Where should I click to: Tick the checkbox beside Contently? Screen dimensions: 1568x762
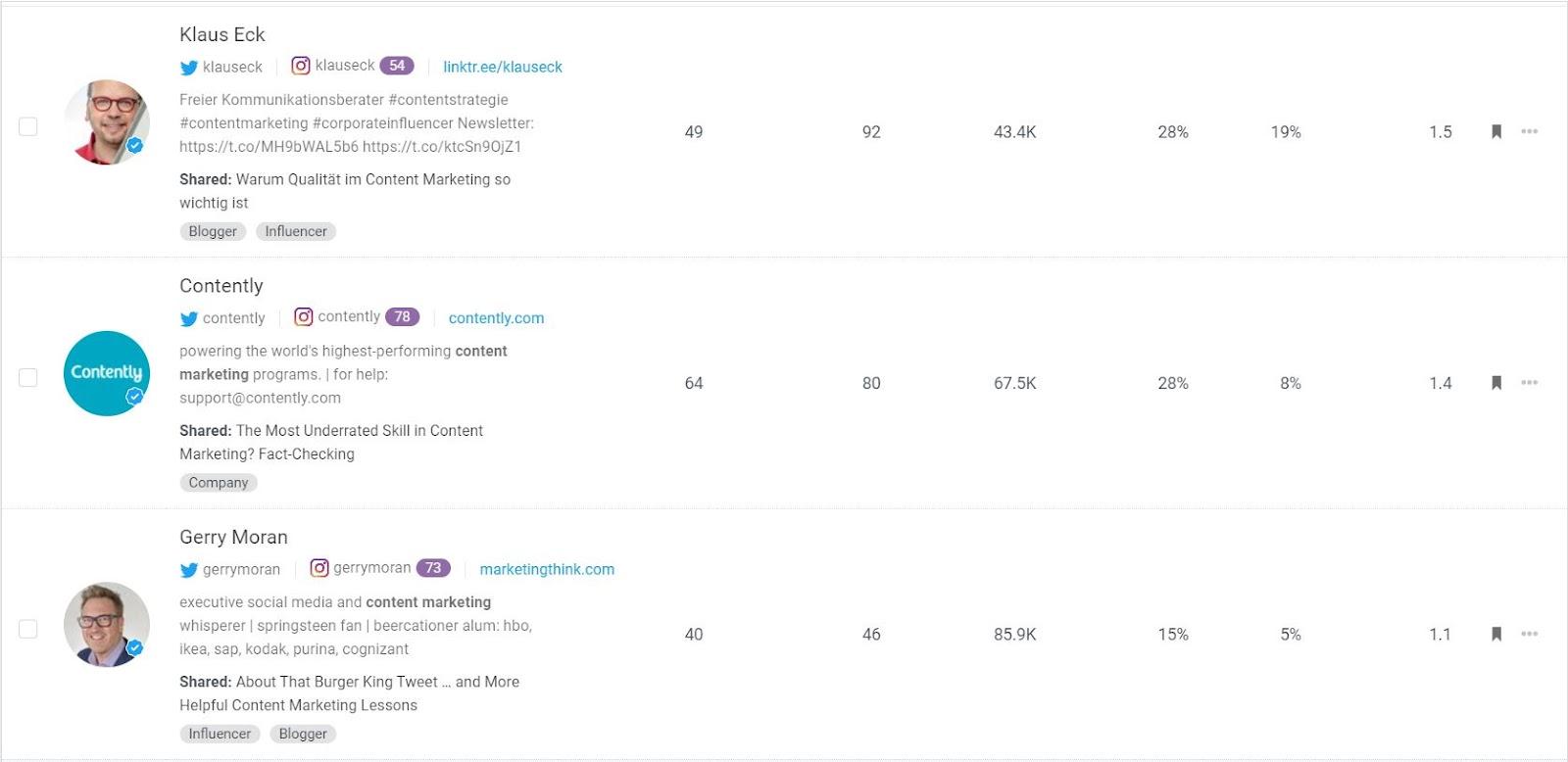(x=28, y=377)
